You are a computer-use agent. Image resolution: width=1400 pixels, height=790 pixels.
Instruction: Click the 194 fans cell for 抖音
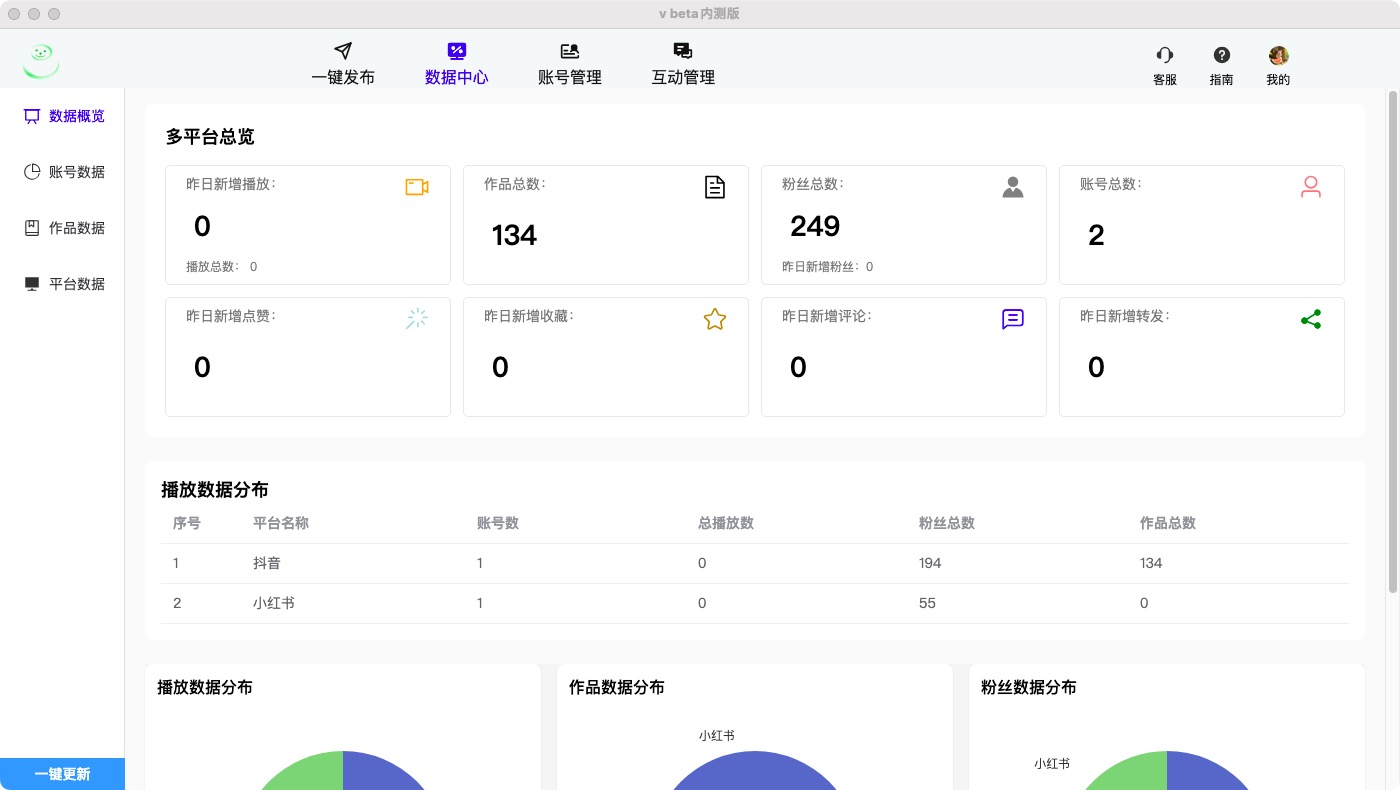930,563
